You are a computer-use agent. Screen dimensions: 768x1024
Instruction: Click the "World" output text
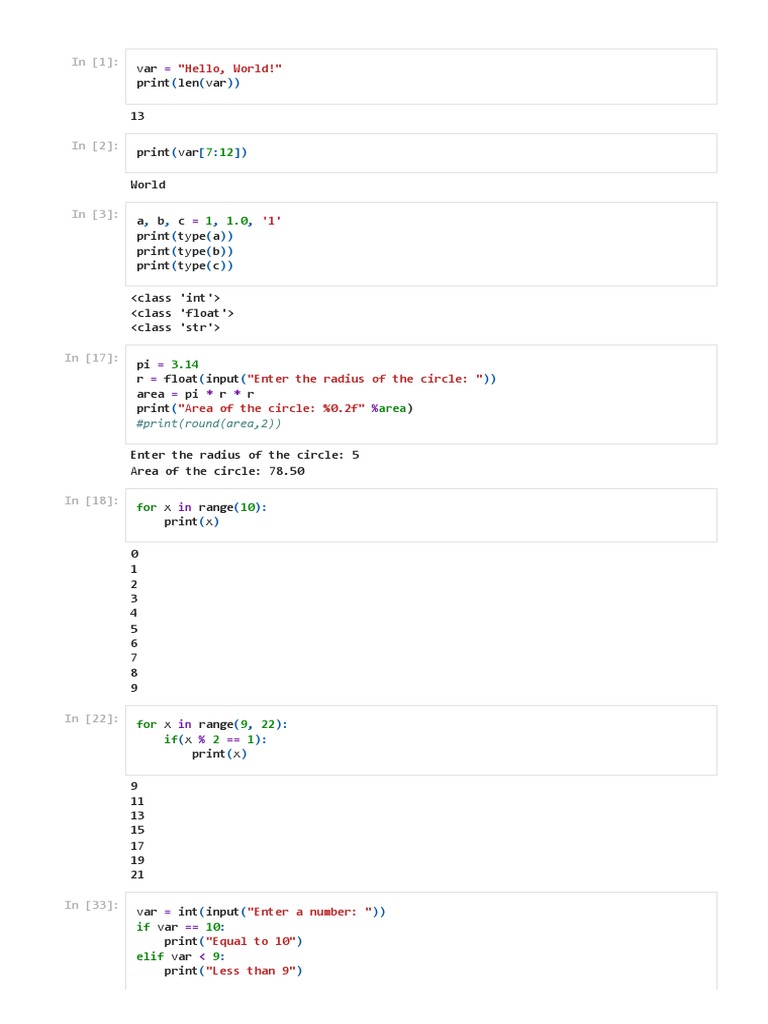[x=148, y=185]
